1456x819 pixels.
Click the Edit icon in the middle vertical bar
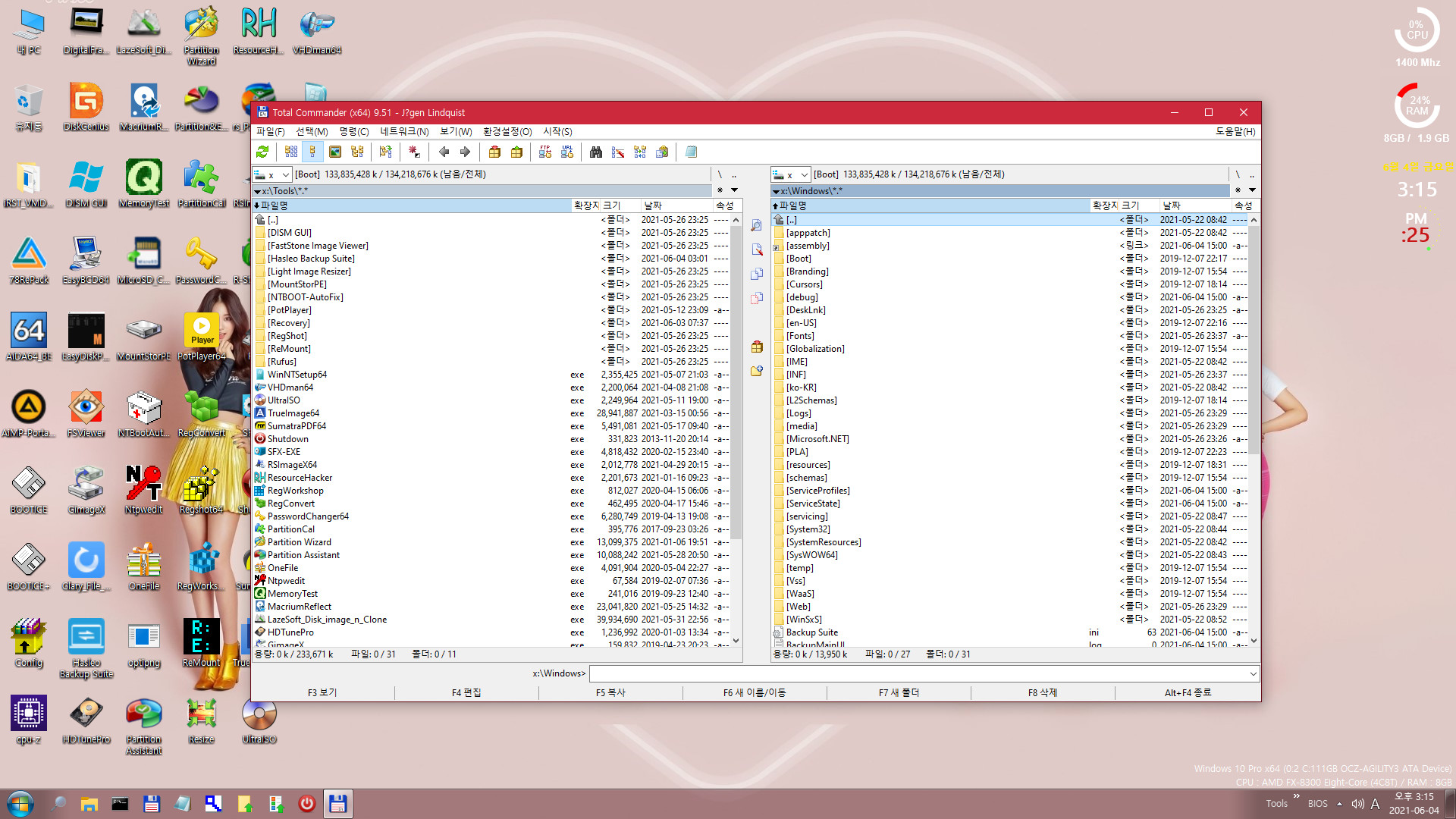pyautogui.click(x=756, y=249)
